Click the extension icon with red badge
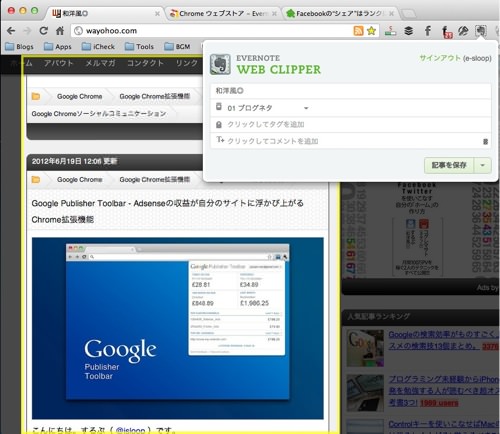The image size is (500, 434). pos(446,32)
